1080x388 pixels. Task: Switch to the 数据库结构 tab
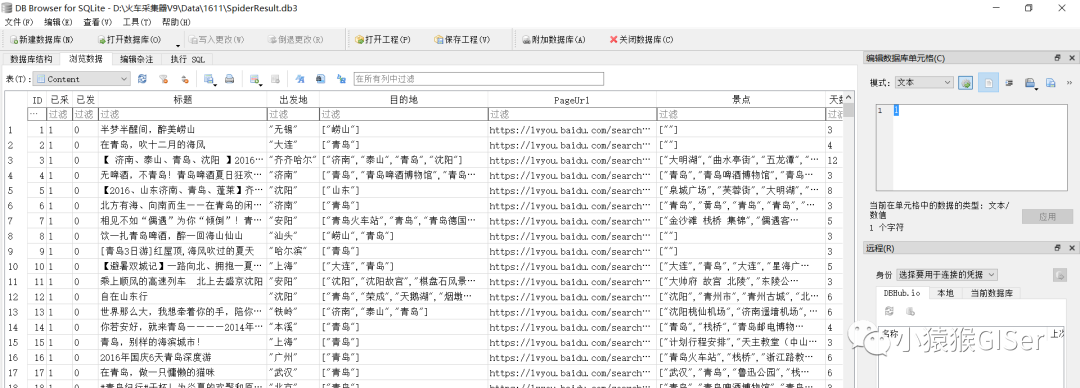pos(31,59)
